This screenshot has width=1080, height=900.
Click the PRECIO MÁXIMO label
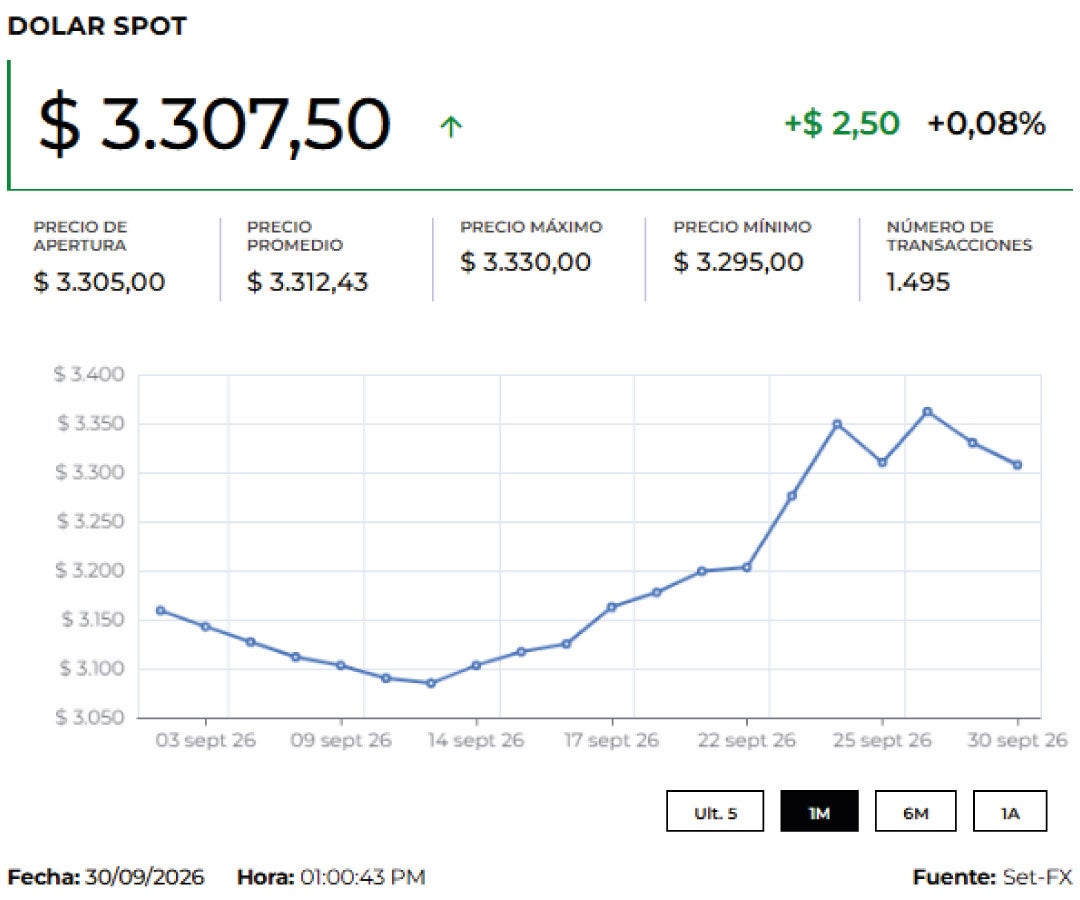click(531, 227)
